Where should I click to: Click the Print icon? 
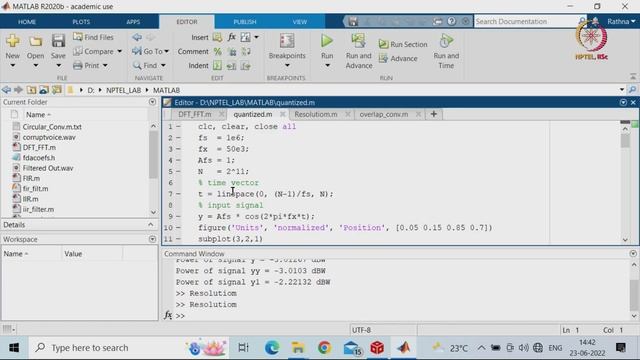point(78,65)
